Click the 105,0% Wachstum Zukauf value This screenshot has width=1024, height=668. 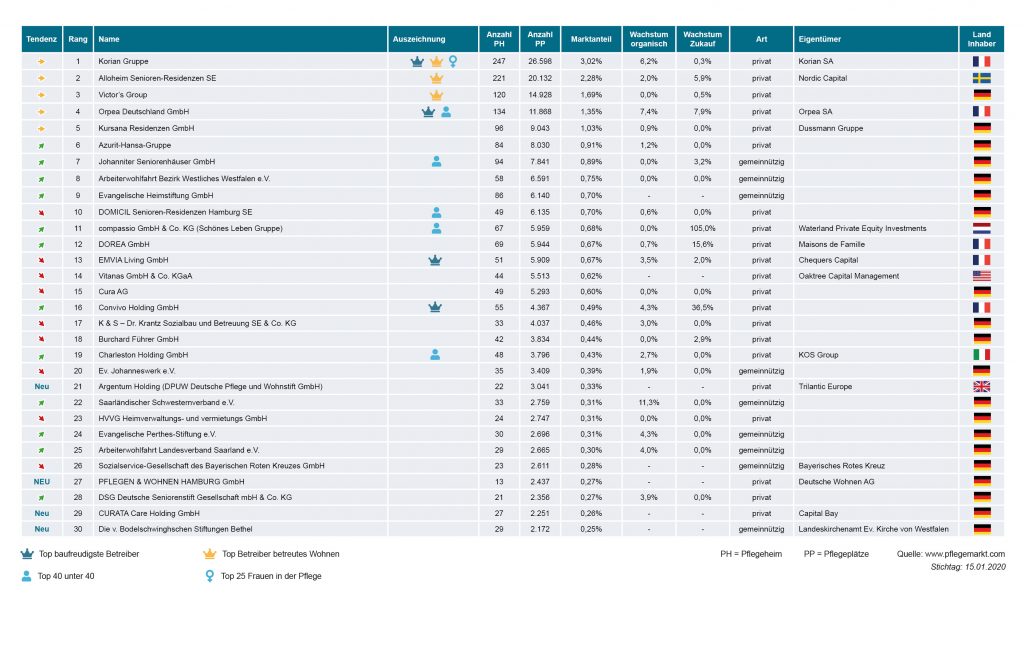click(x=703, y=229)
